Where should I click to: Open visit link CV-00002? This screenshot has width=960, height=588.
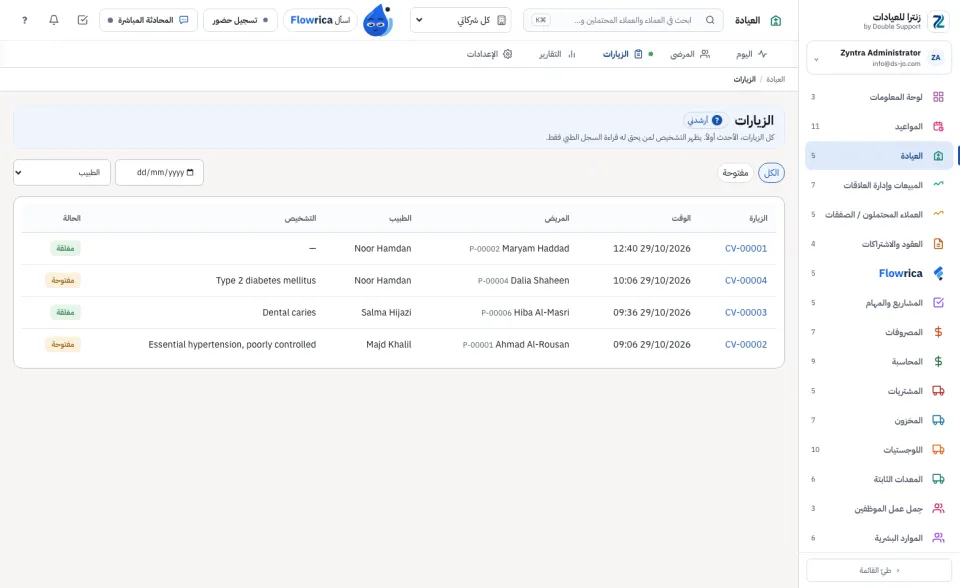click(x=746, y=344)
